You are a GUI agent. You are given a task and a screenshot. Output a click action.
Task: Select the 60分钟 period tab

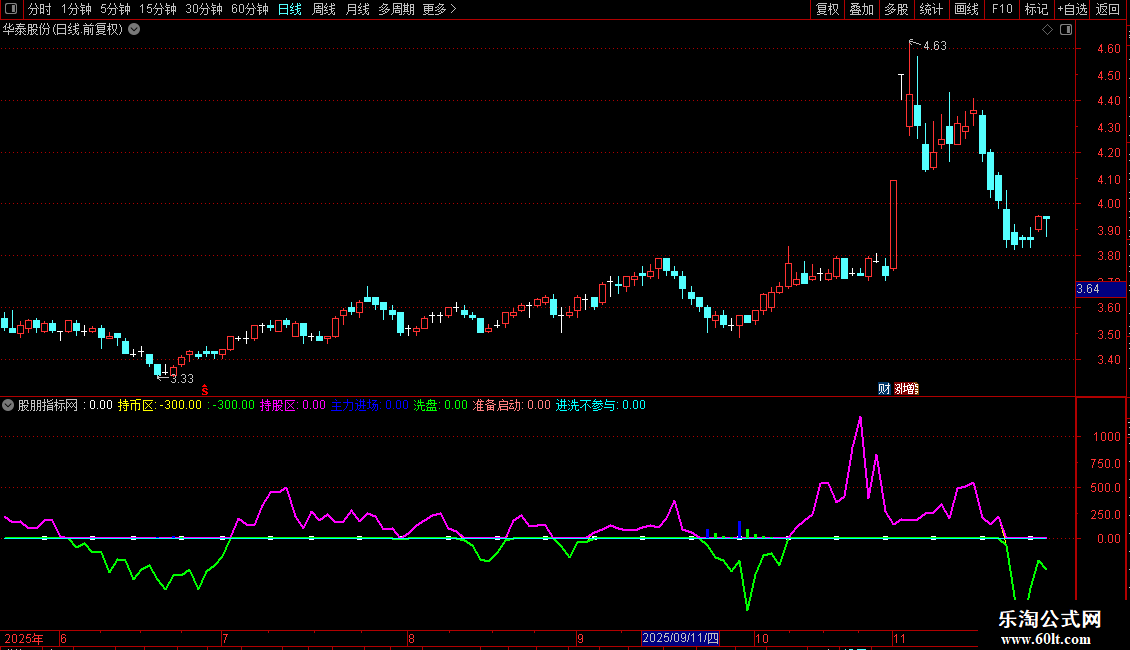point(250,9)
